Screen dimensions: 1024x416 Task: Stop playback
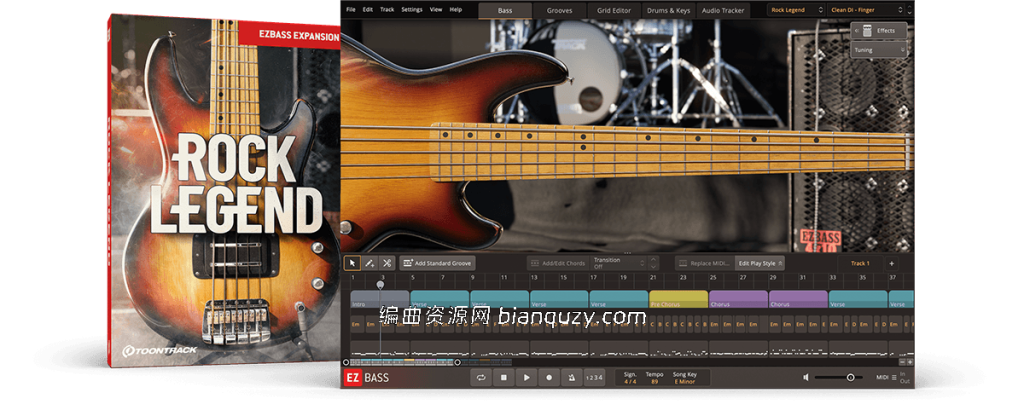504,377
